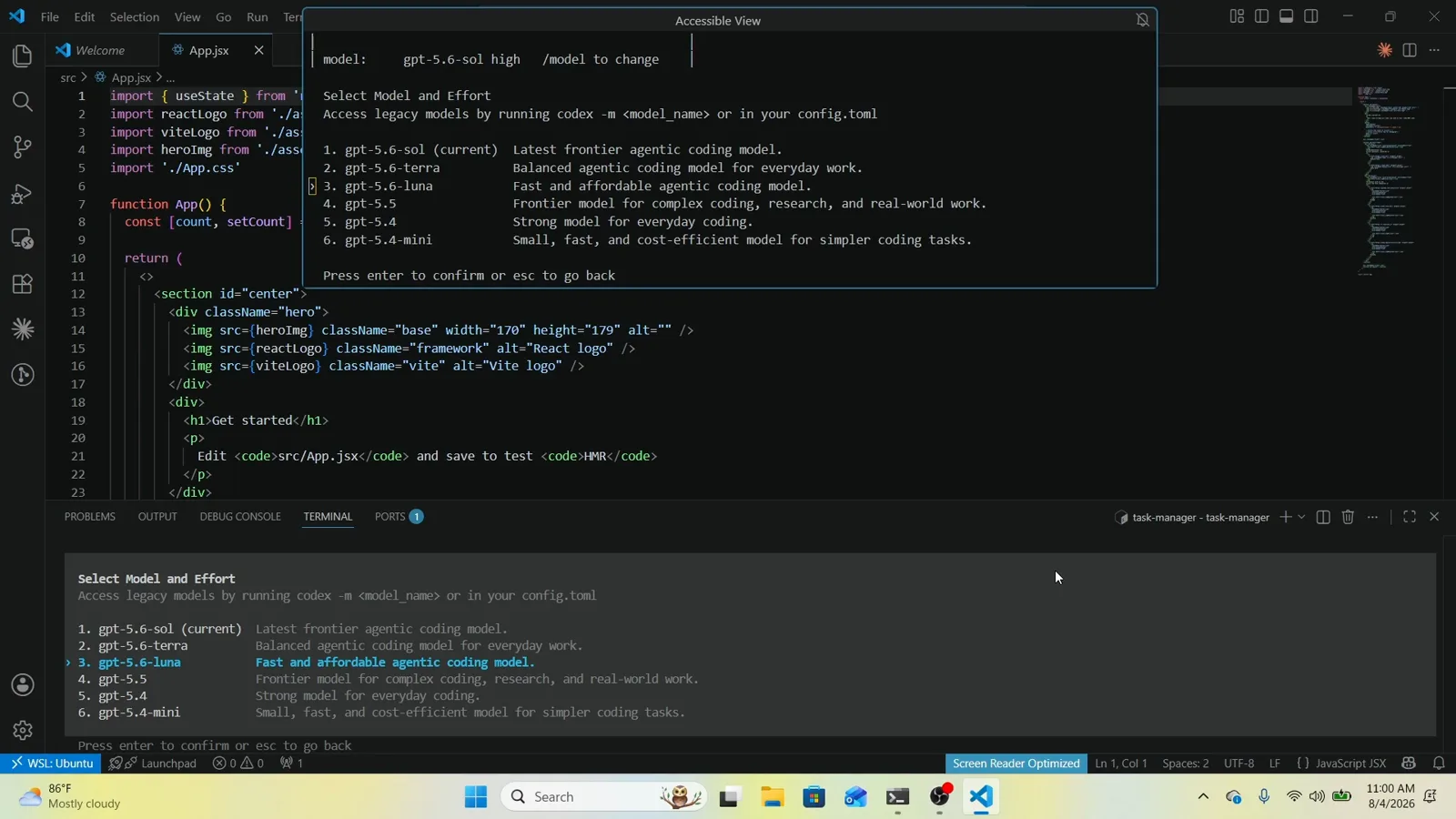Open the Git graph icon in activity bar
This screenshot has width=1456, height=819.
pyautogui.click(x=23, y=375)
